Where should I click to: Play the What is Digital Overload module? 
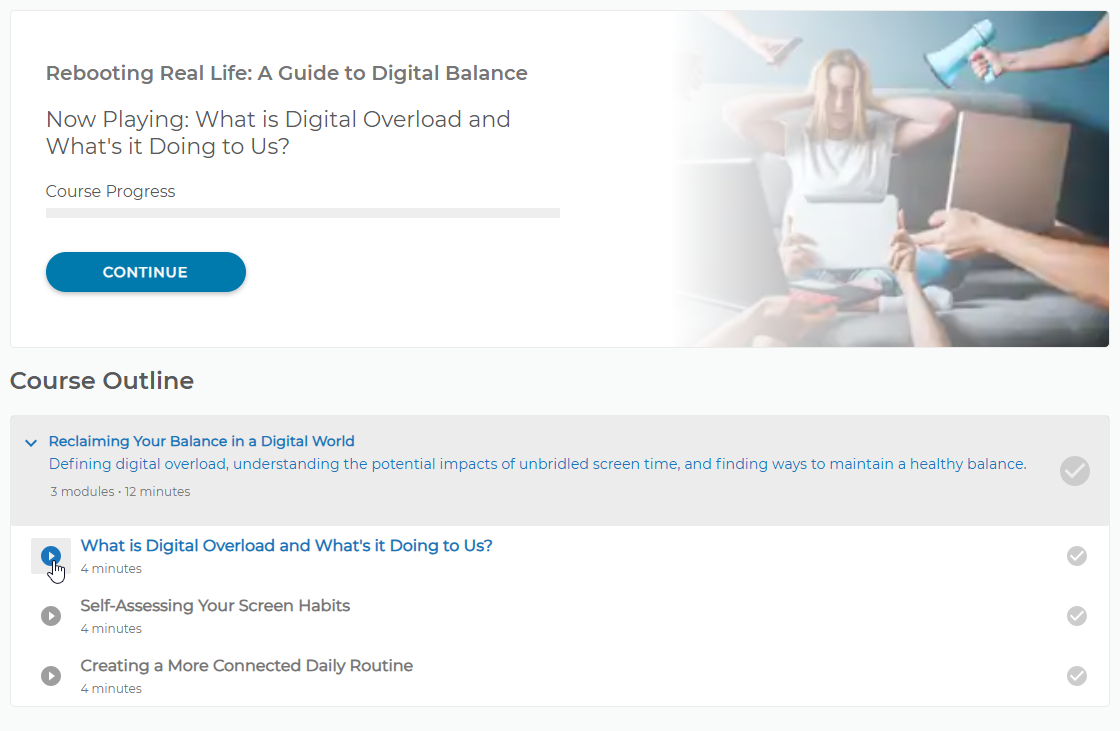[x=51, y=555]
